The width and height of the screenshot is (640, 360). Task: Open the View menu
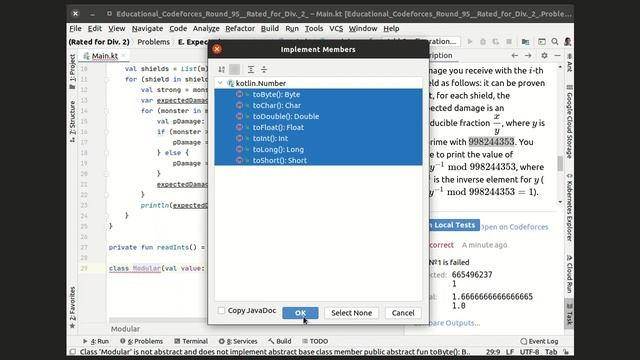pos(117,29)
